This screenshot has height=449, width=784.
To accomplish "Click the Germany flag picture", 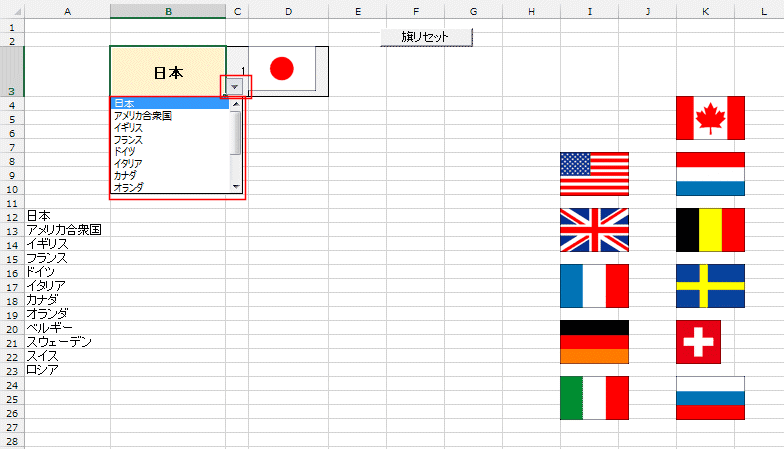I will [x=594, y=342].
